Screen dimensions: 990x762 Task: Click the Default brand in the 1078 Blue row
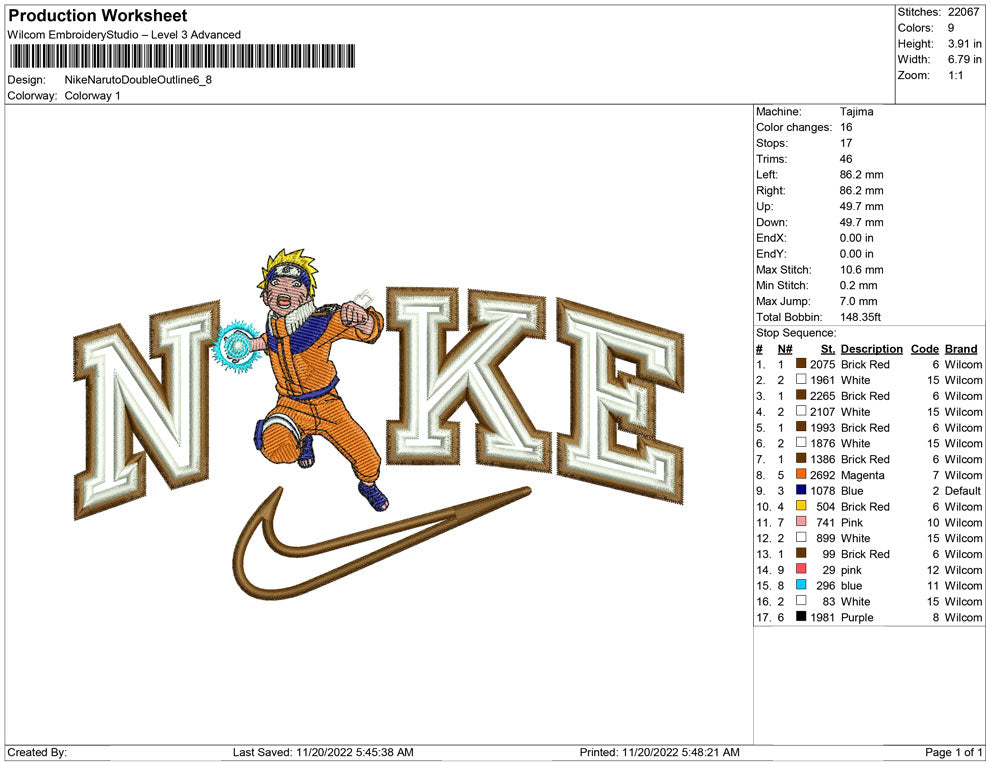click(x=963, y=491)
